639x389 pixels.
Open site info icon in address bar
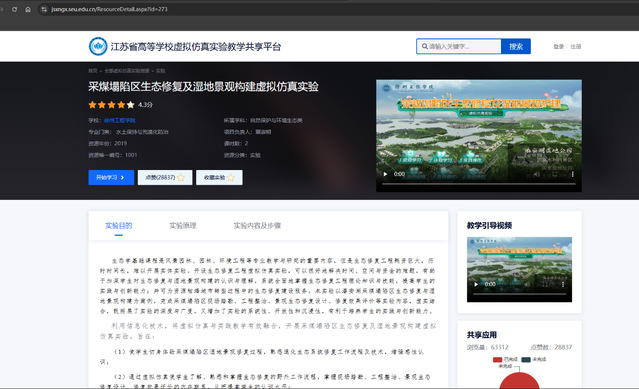44,9
